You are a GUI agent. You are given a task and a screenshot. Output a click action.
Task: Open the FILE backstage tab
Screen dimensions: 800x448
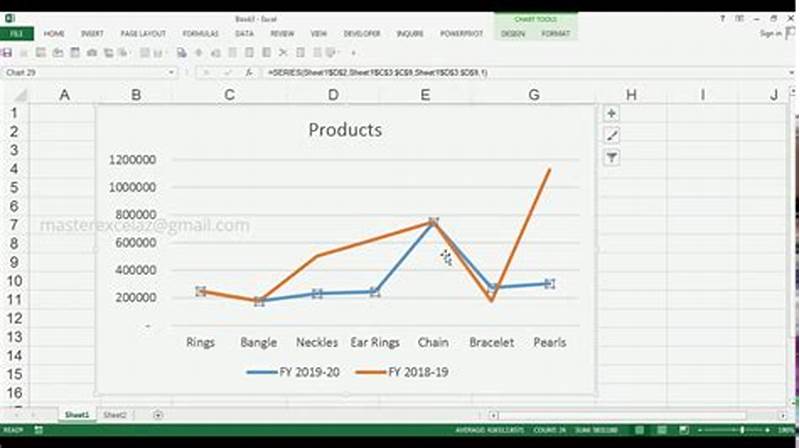coord(17,34)
